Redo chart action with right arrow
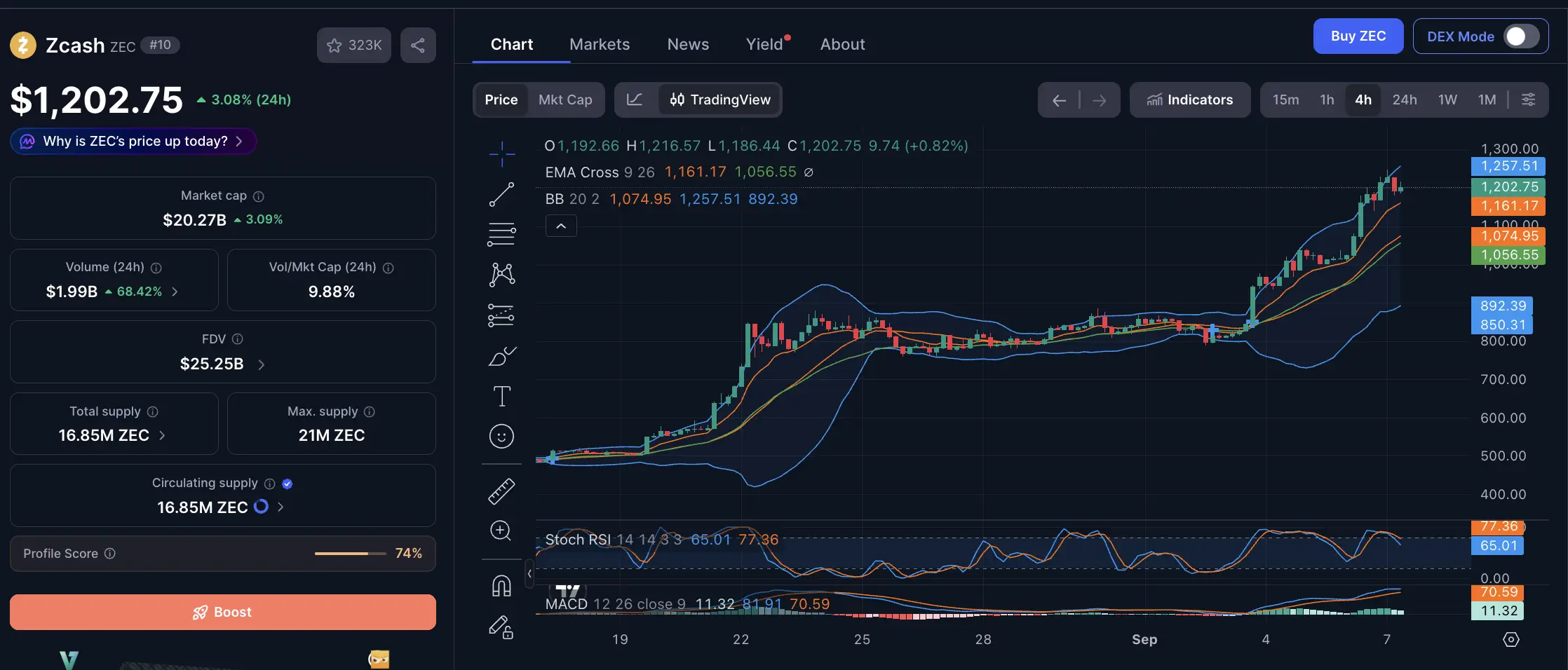 point(1100,100)
